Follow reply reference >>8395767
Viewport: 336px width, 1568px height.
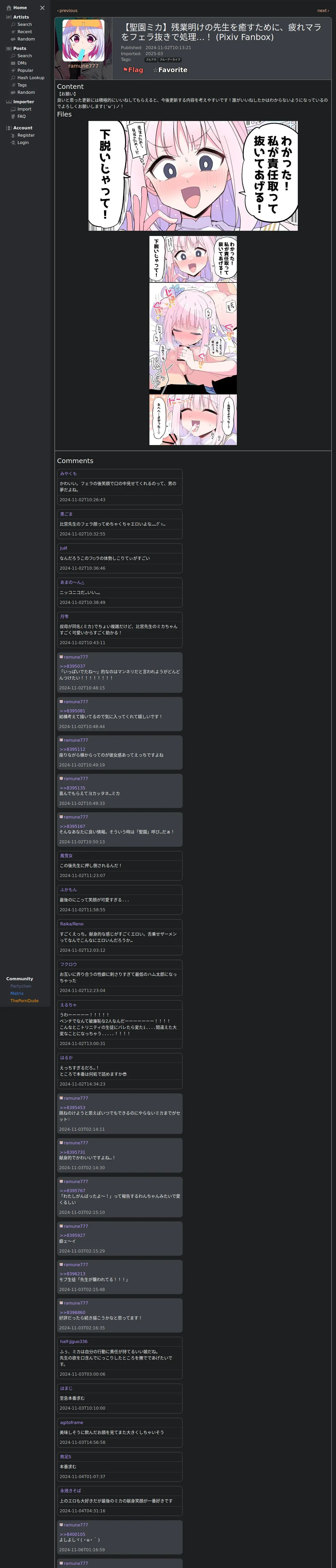tap(72, 1191)
